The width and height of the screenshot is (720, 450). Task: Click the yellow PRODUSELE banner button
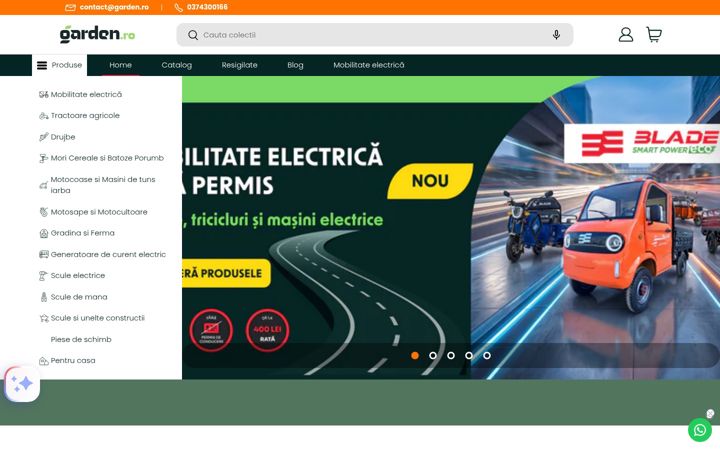[226, 273]
